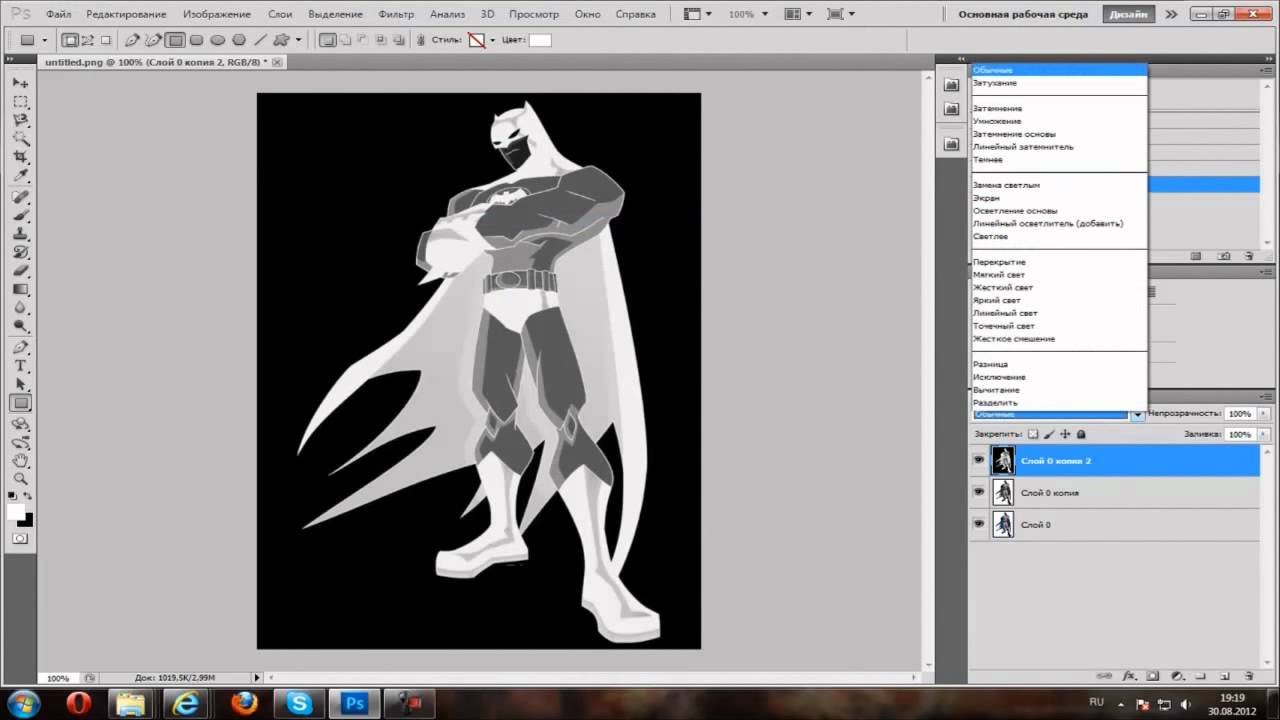This screenshot has width=1280, height=720.
Task: Select the Eraser tool
Action: pyautogui.click(x=20, y=271)
